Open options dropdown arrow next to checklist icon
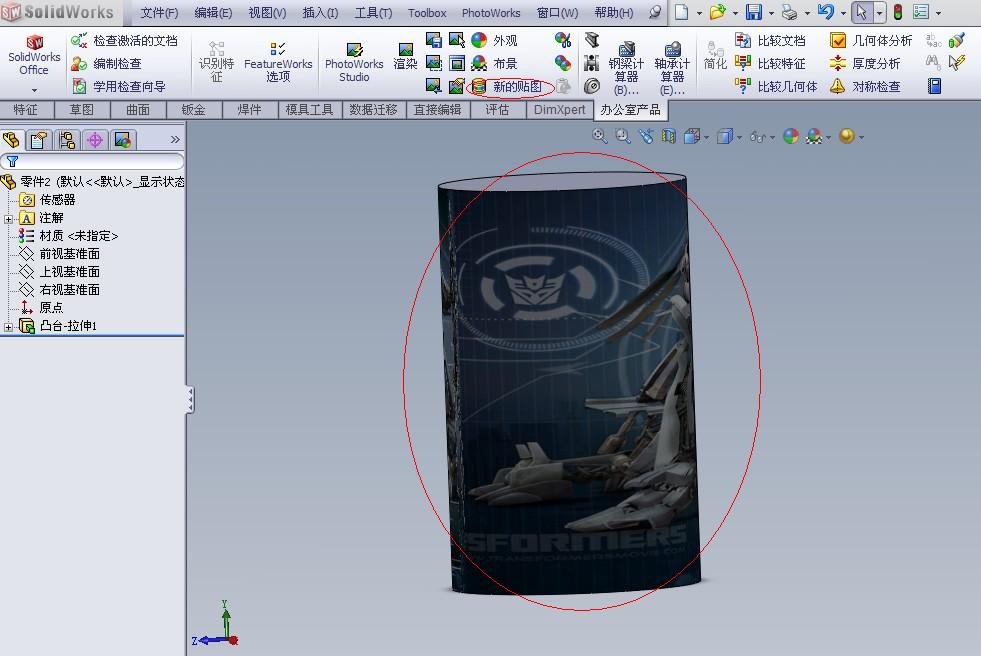The width and height of the screenshot is (981, 656). pos(938,13)
